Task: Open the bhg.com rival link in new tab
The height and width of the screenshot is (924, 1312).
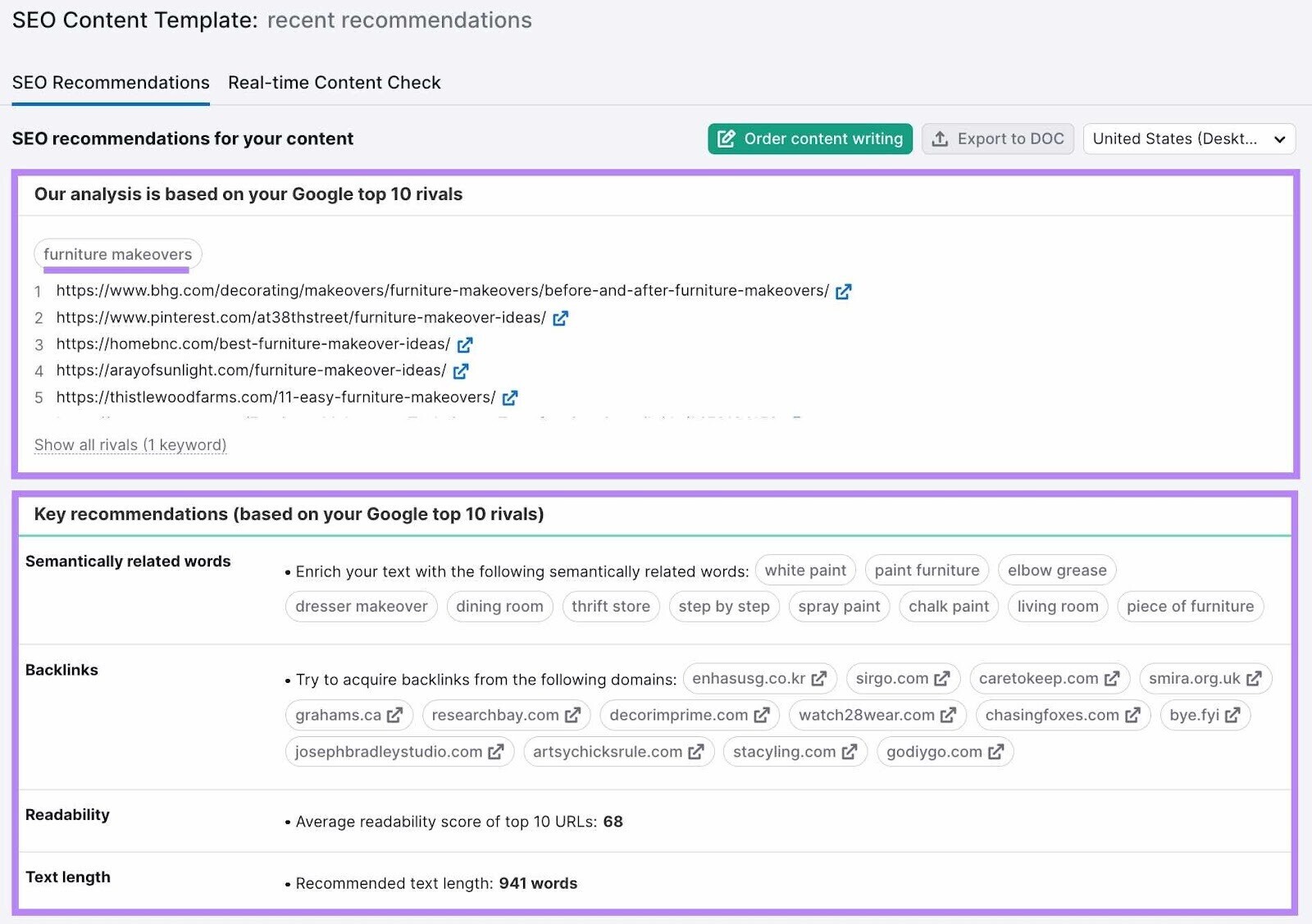Action: [845, 291]
